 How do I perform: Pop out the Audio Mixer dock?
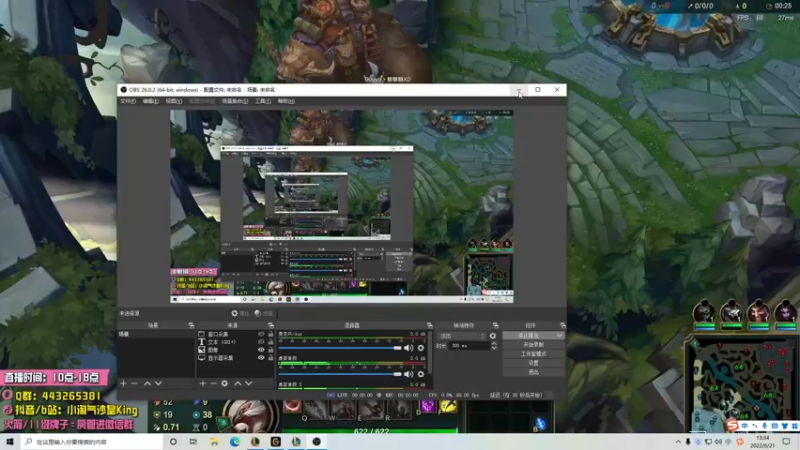[430, 325]
